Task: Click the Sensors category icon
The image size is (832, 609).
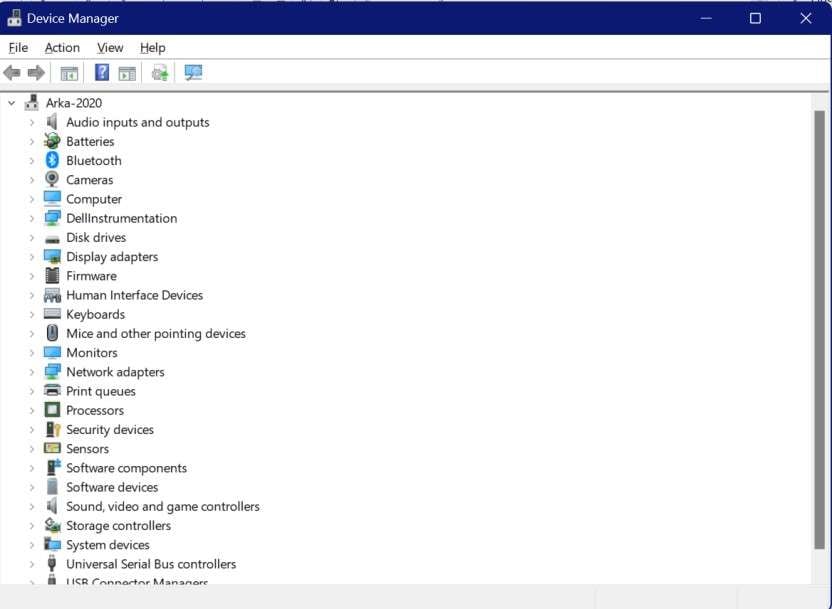Action: click(52, 448)
